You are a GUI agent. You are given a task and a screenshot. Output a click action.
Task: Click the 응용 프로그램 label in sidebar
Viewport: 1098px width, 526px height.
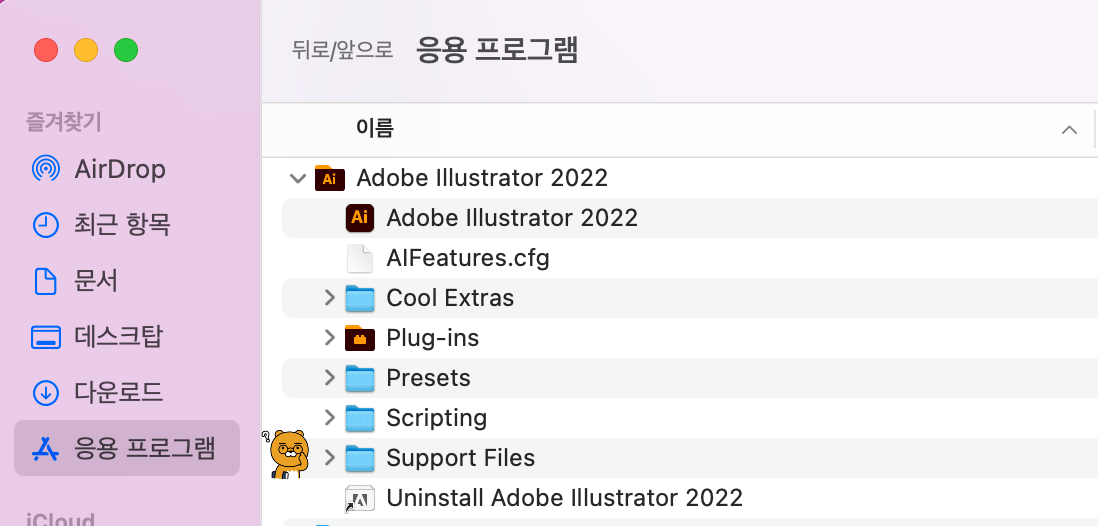[x=144, y=448]
